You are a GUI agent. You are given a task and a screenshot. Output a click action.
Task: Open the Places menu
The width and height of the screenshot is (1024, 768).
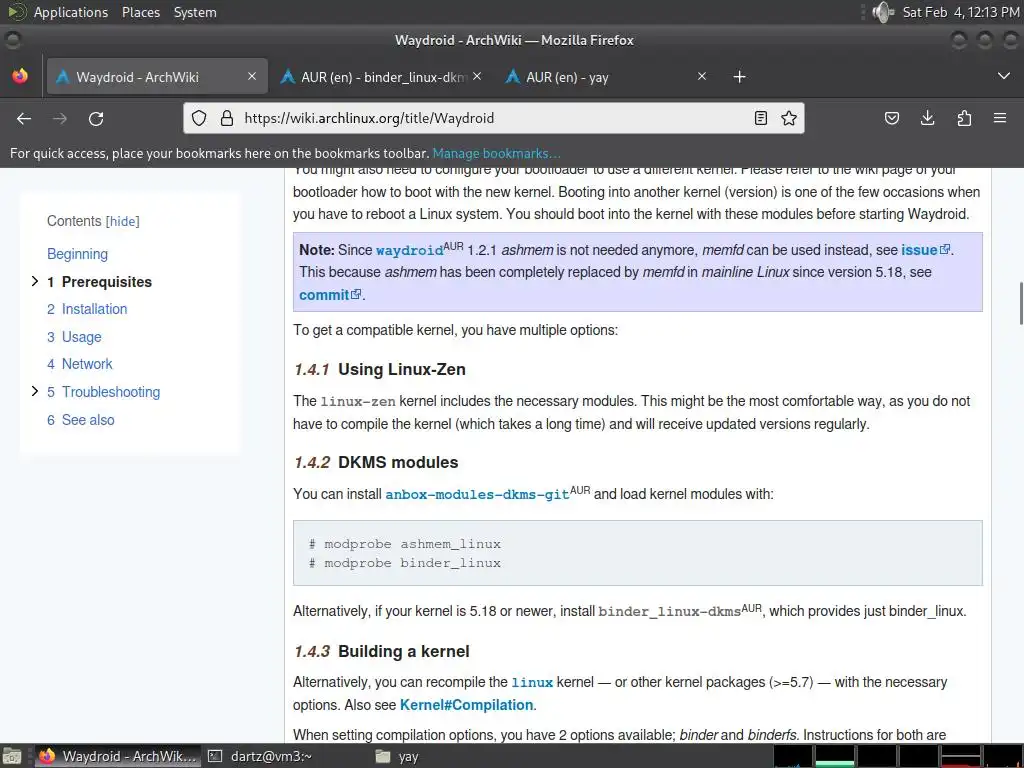pos(141,12)
